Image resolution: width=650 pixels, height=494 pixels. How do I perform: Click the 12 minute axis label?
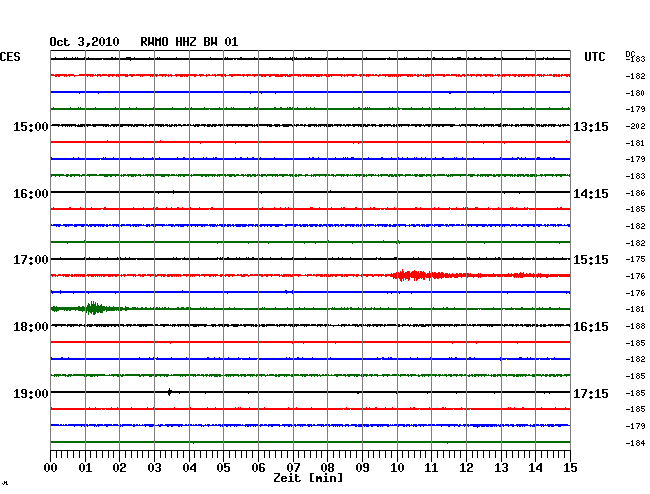coord(466,467)
